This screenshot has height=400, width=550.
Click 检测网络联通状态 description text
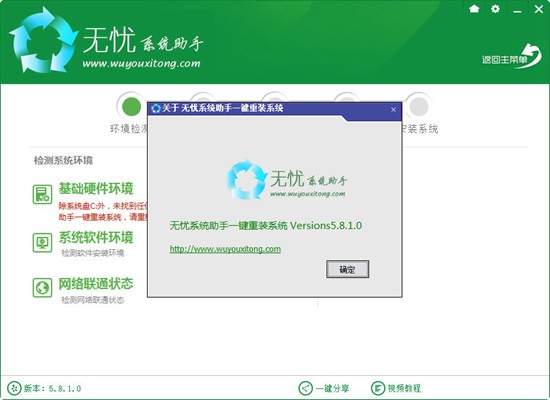click(93, 300)
